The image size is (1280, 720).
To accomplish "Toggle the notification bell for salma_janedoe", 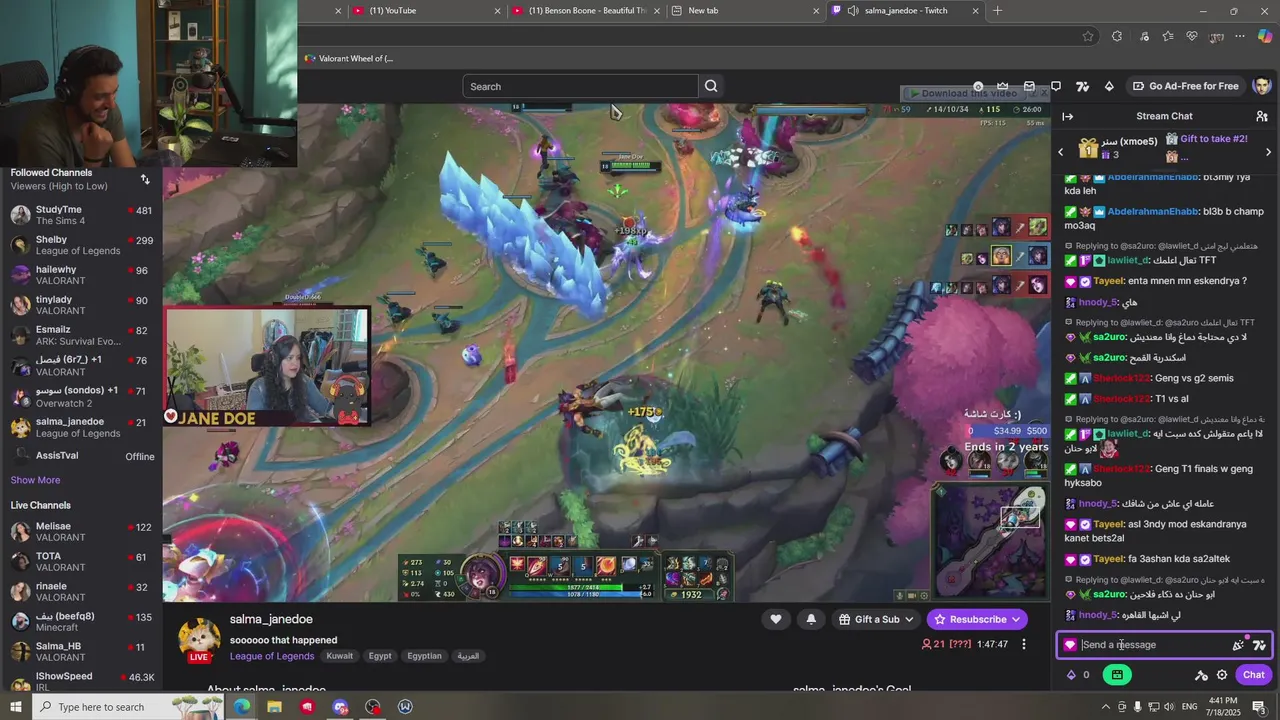I will tap(811, 619).
